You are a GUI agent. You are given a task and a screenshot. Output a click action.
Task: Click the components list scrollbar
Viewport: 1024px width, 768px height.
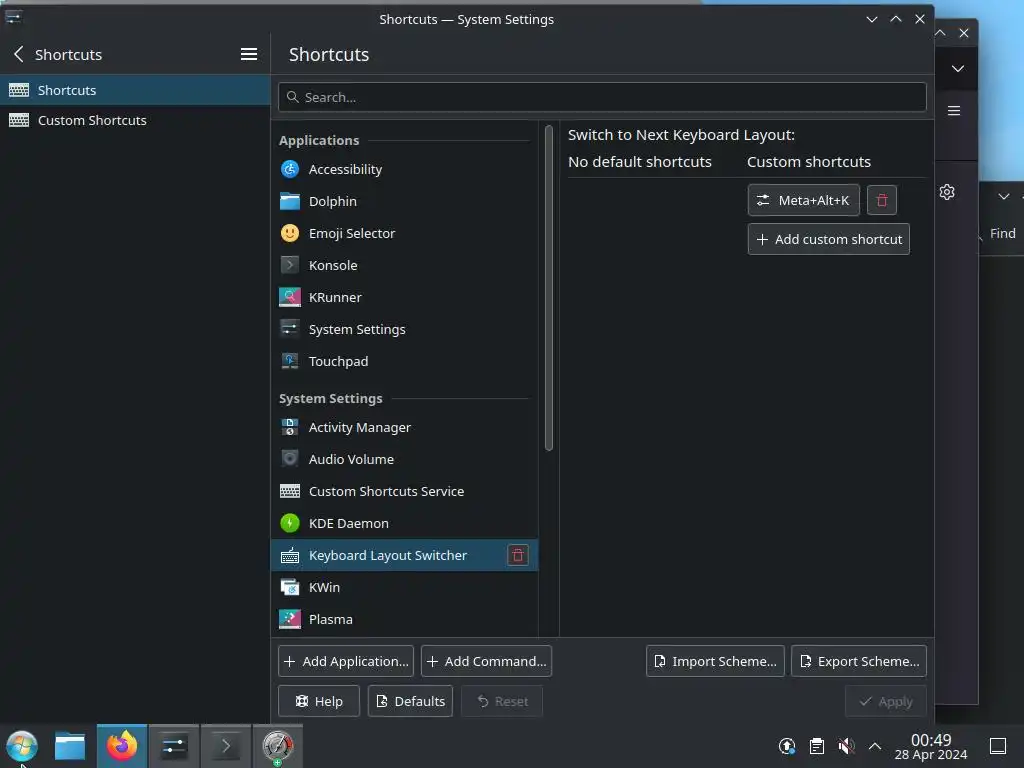549,288
